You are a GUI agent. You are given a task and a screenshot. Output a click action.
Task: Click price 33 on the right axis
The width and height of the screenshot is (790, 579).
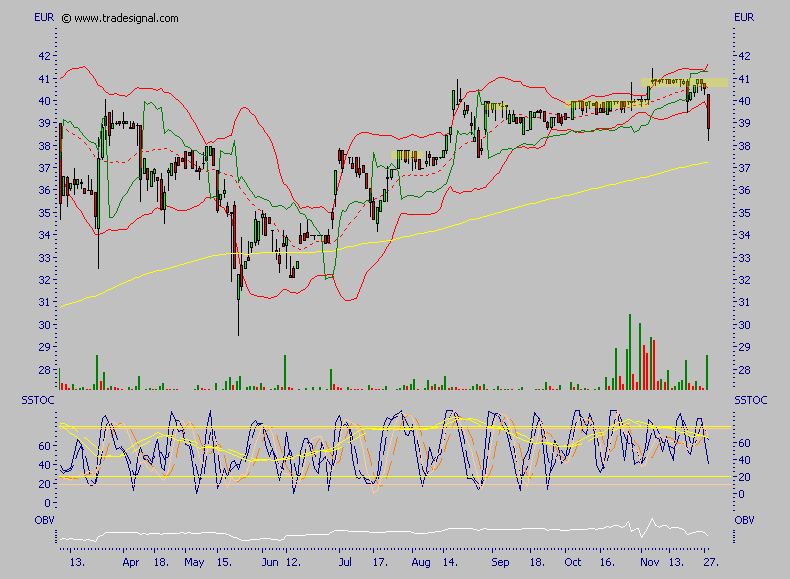[x=744, y=258]
